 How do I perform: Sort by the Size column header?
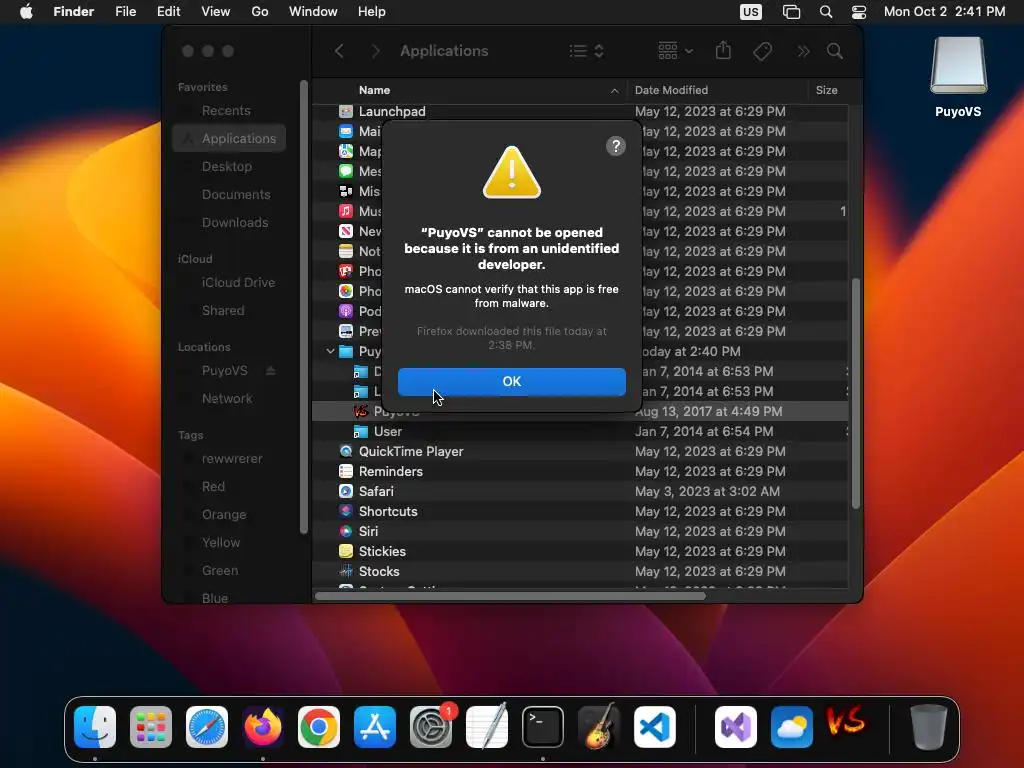pyautogui.click(x=826, y=90)
